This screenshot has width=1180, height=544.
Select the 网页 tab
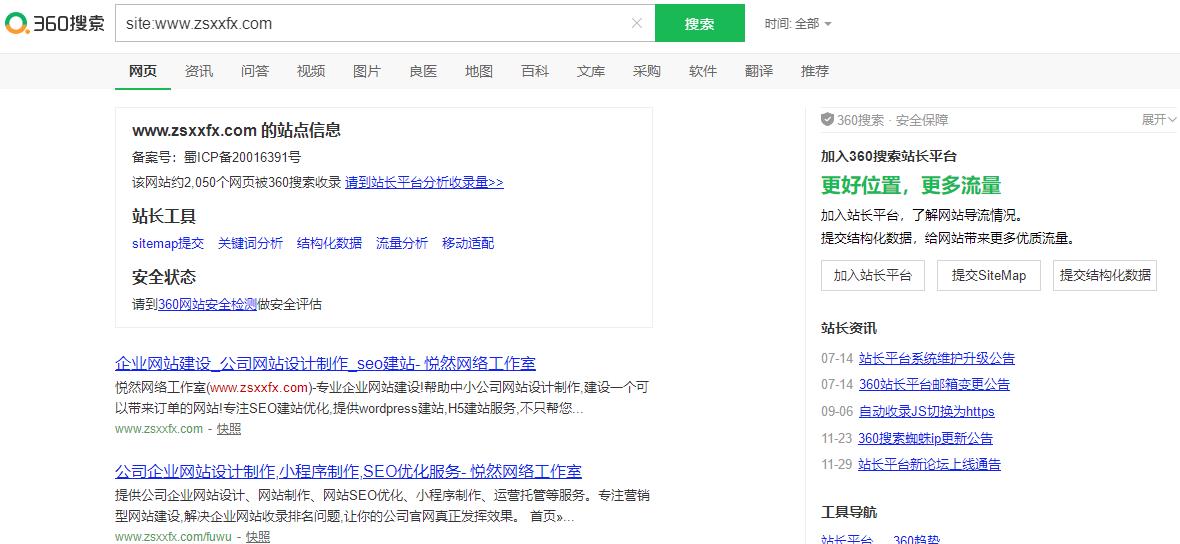pyautogui.click(x=143, y=71)
